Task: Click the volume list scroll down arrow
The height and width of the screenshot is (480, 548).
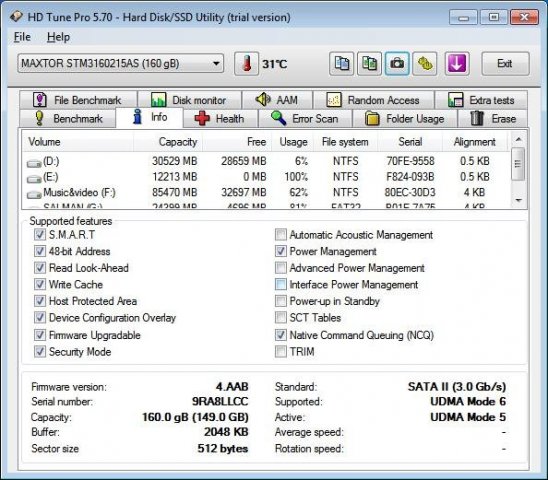Action: (518, 200)
